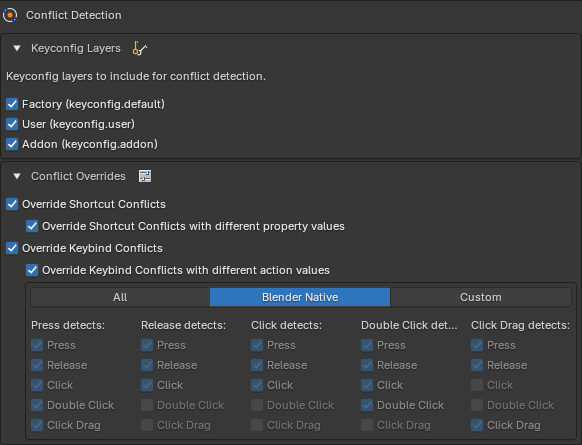Disable Override Shortcut Conflicts
This screenshot has height=445, width=582.
coord(12,204)
